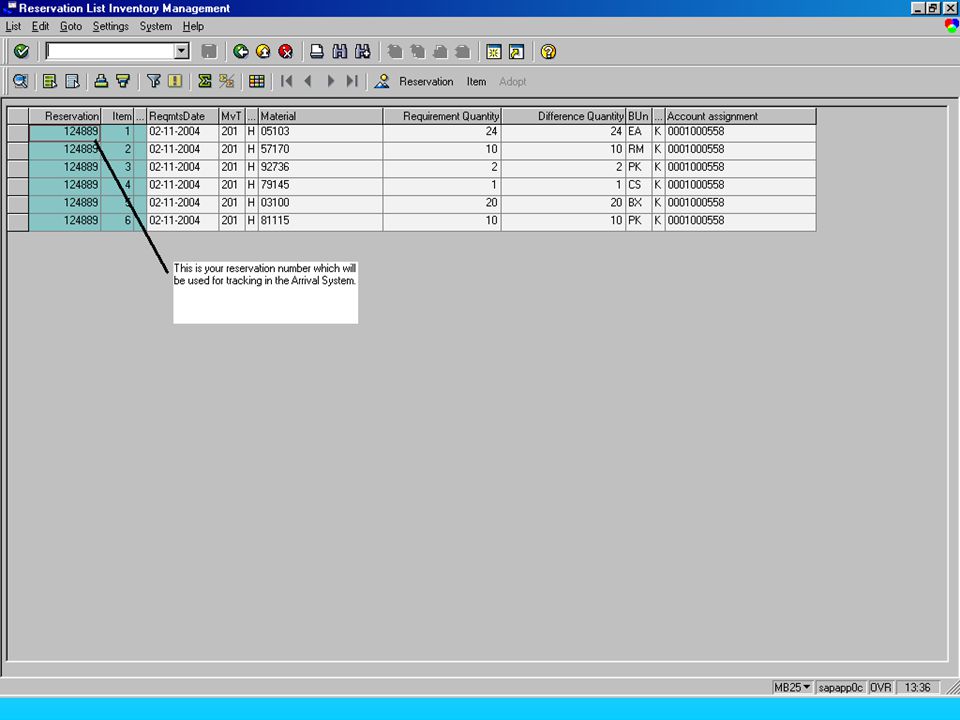Jump to first column with arrow icon
This screenshot has height=720, width=960.
coord(286,81)
